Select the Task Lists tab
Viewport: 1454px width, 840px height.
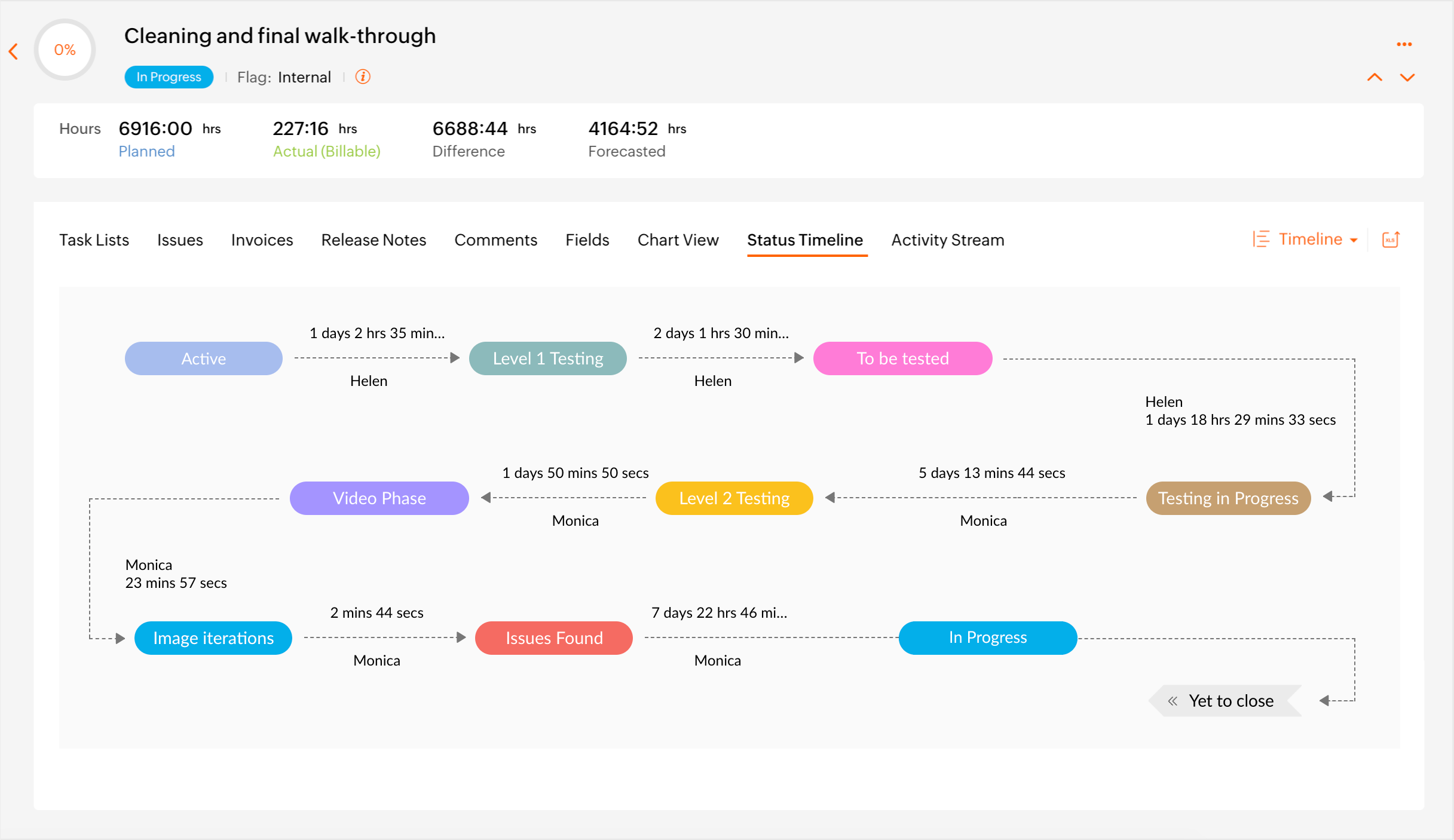[x=94, y=240]
